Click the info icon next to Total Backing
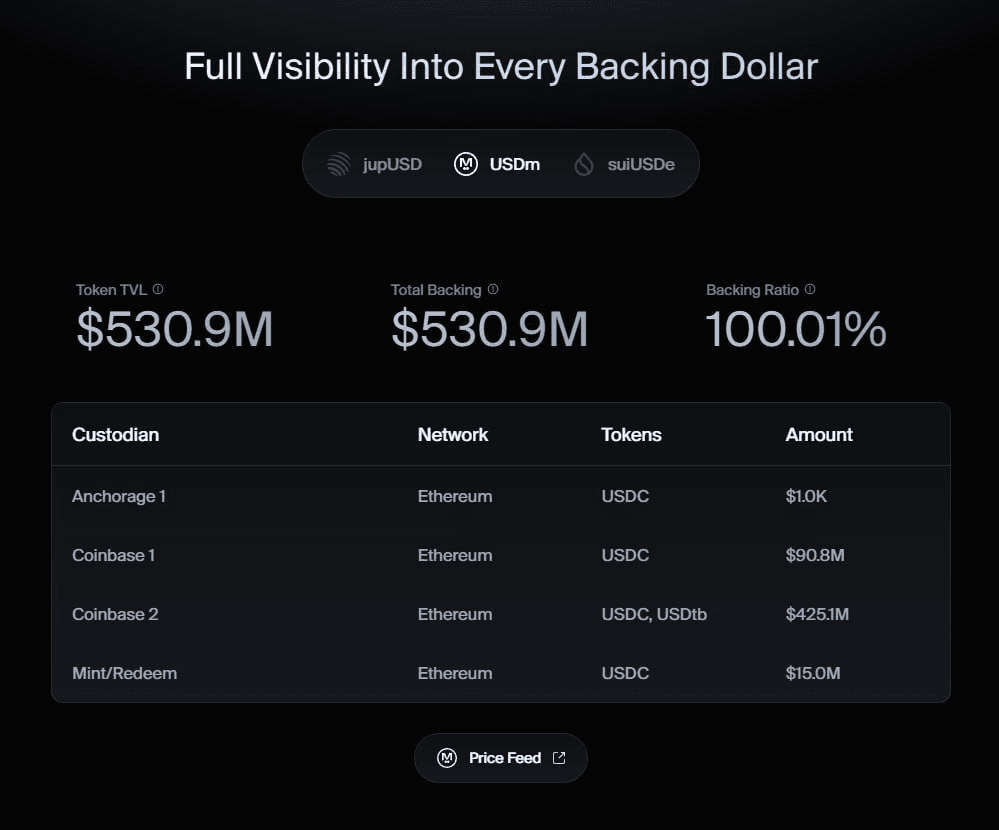Image resolution: width=999 pixels, height=830 pixels. pos(493,289)
